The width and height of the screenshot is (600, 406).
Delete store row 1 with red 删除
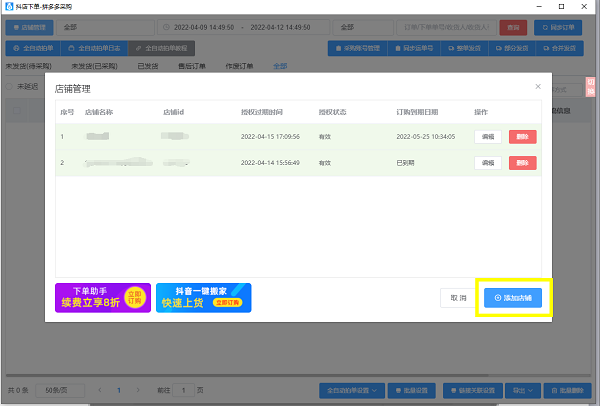(523, 136)
